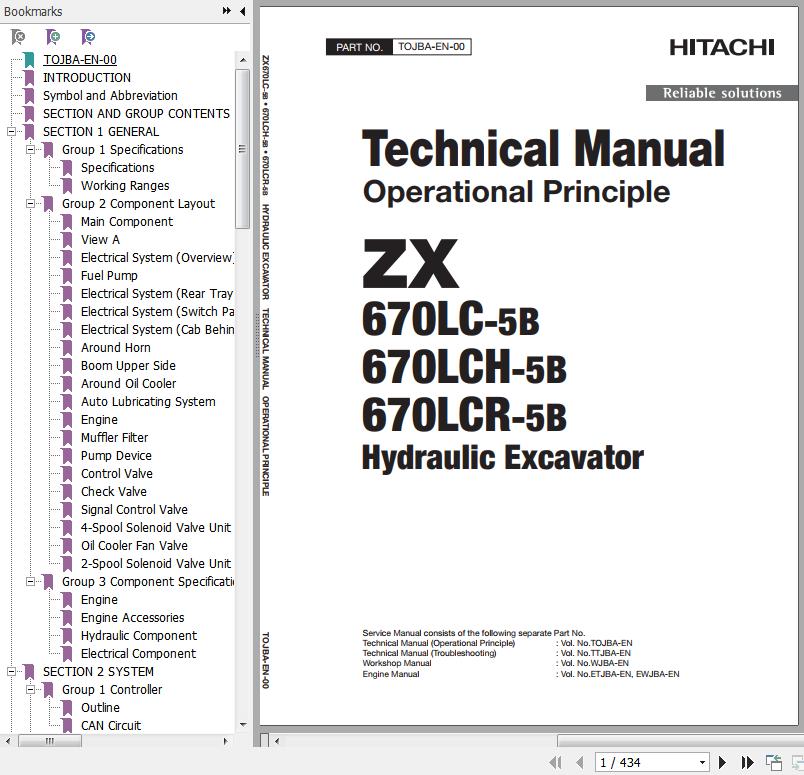Open Auto Lubricating System bookmark

click(x=148, y=402)
